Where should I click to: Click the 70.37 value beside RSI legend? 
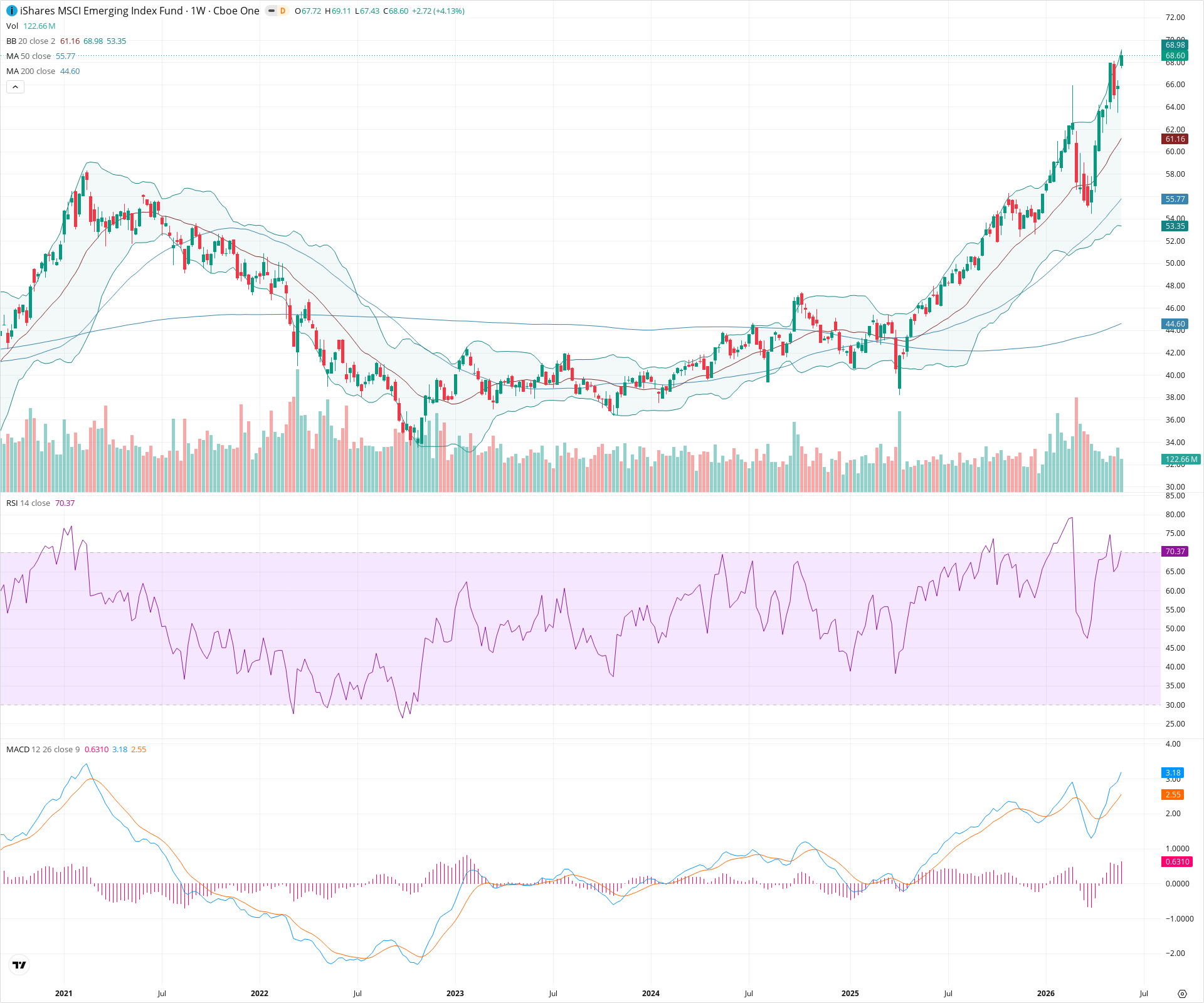coord(65,503)
